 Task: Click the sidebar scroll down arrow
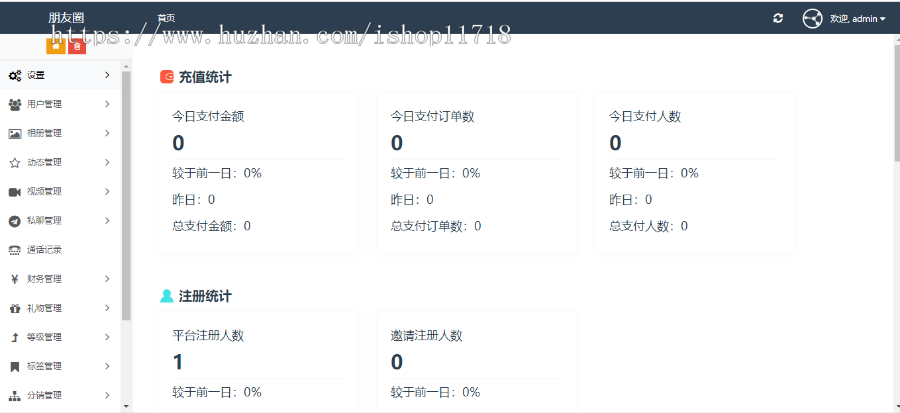[126, 406]
